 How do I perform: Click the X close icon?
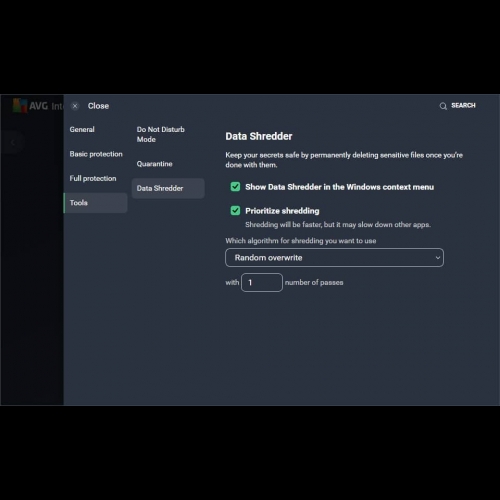click(75, 106)
